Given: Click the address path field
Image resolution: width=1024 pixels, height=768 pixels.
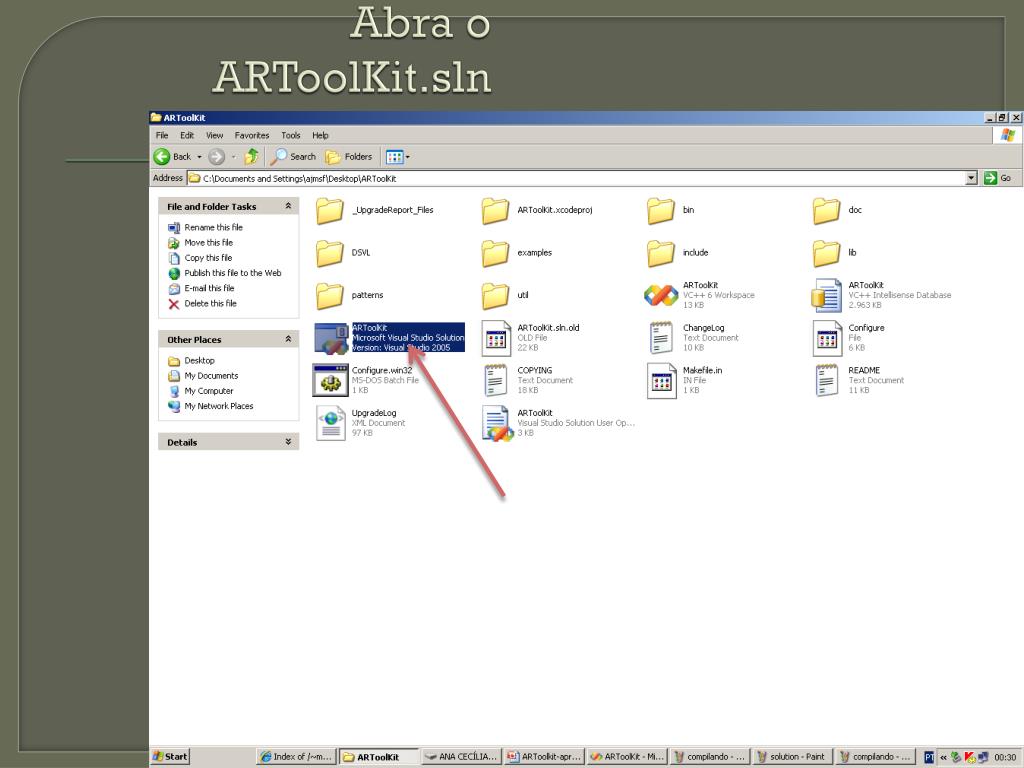Looking at the screenshot, I should point(576,178).
